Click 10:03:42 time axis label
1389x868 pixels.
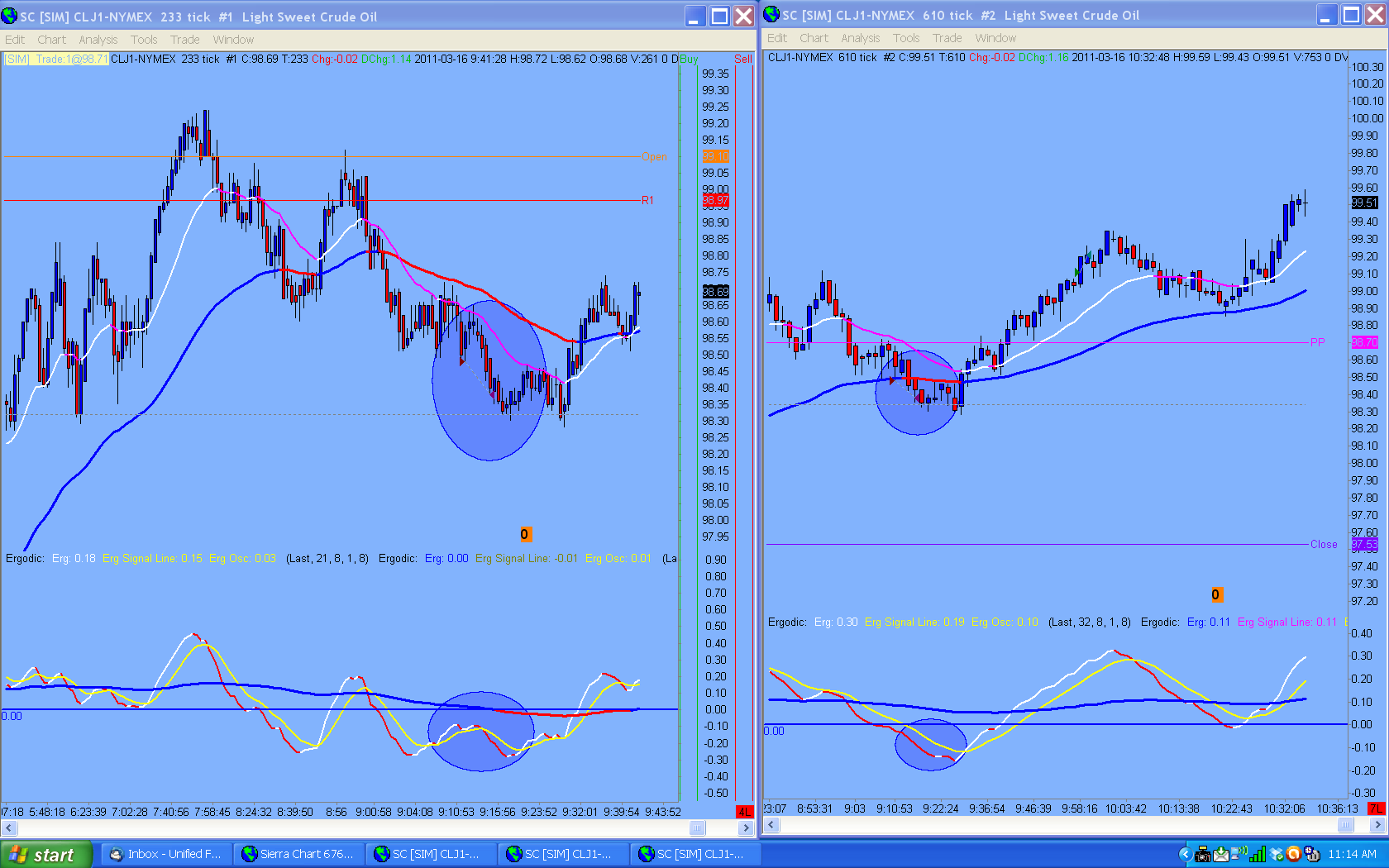(x=1125, y=808)
